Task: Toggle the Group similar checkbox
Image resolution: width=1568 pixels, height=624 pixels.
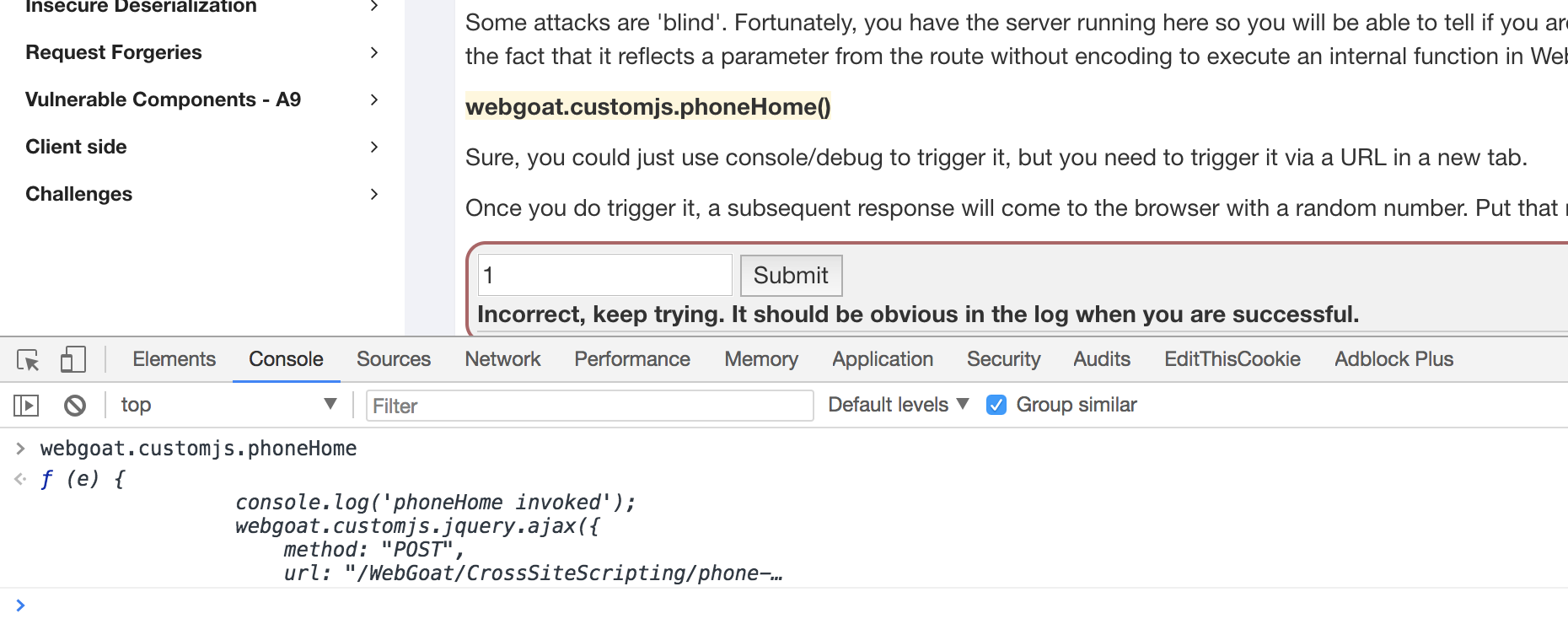Action: (996, 405)
